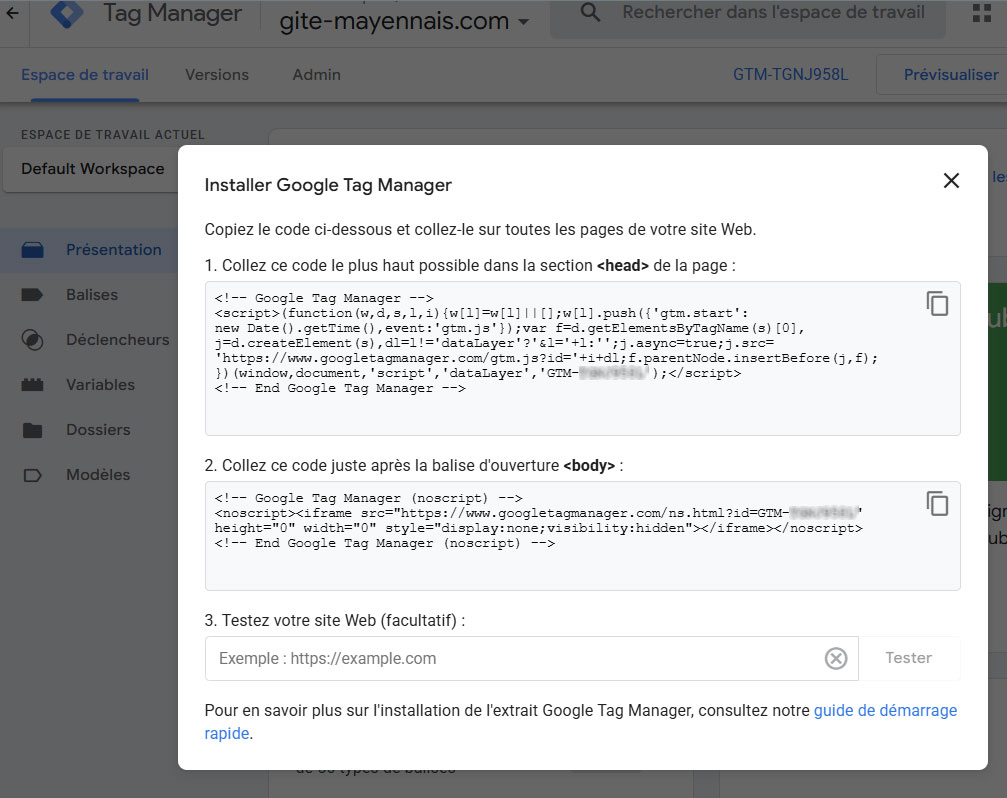
Task: Open Balises from the sidebar
Action: tap(92, 295)
